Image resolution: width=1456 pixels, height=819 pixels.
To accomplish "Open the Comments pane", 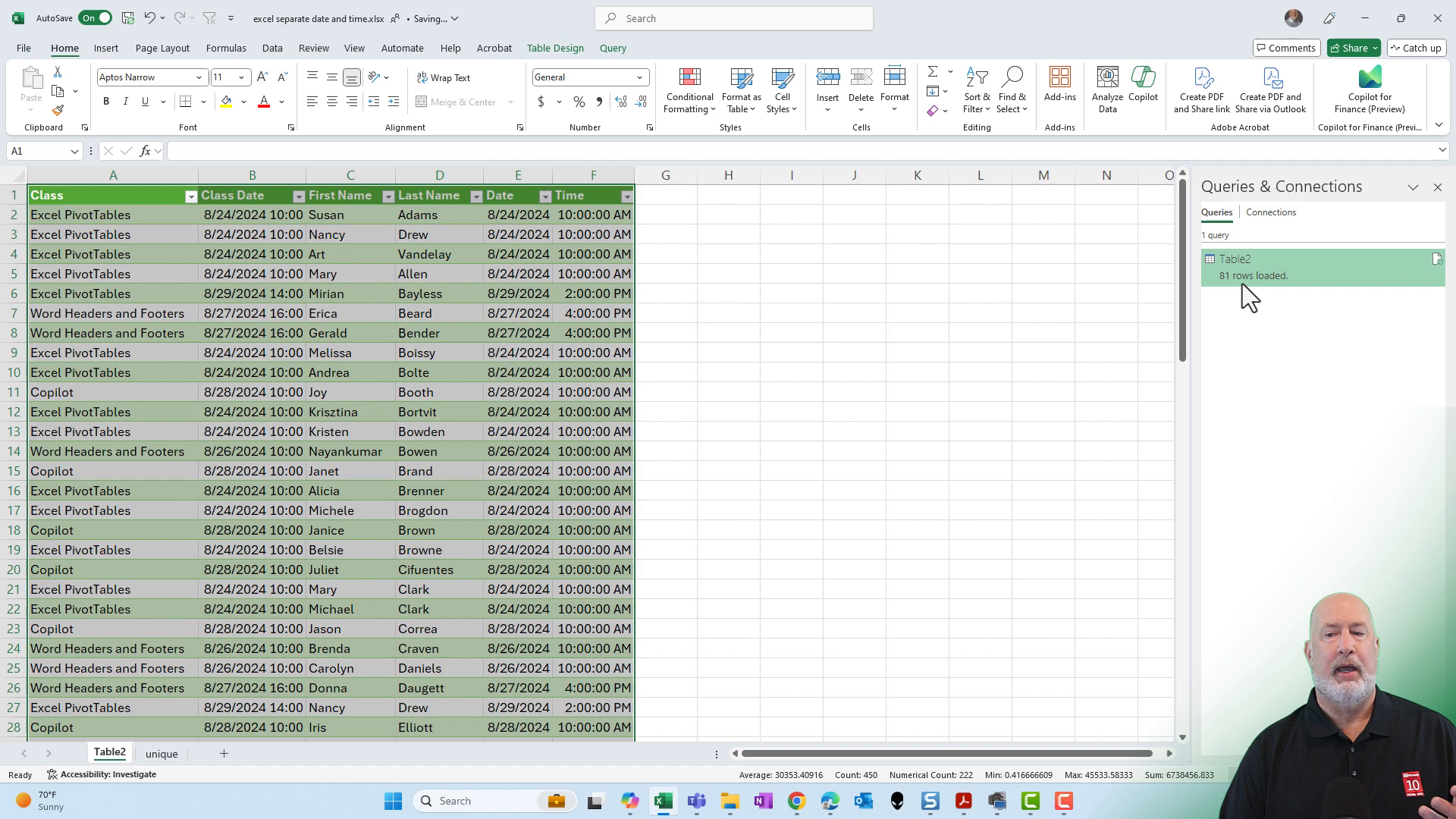I will (x=1287, y=48).
